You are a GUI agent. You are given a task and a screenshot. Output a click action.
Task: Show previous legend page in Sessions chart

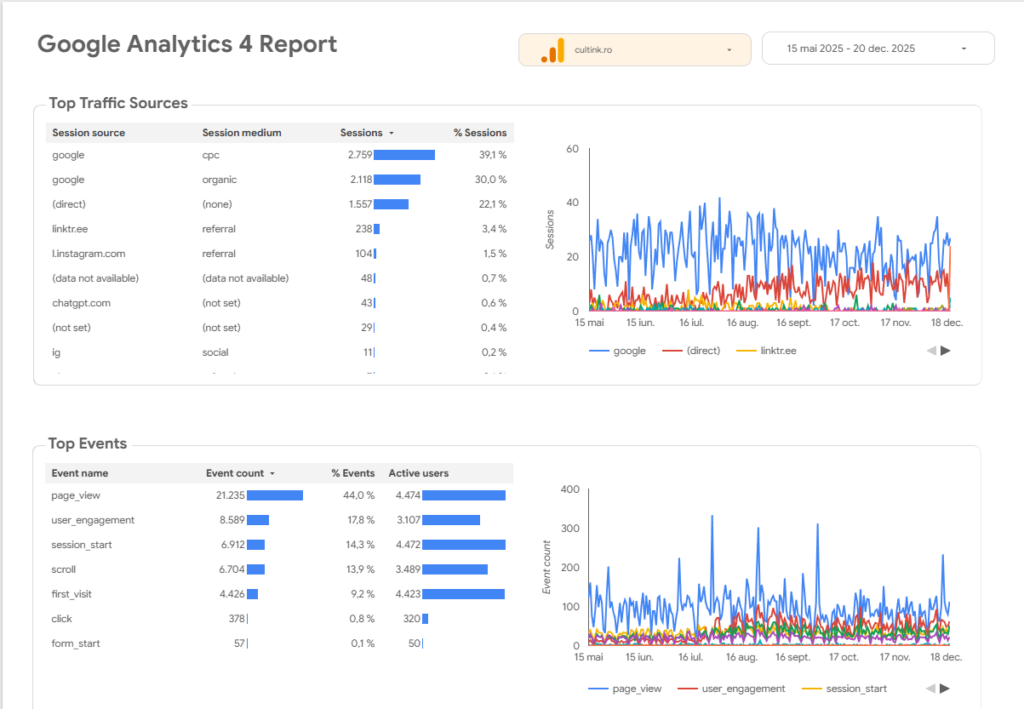(x=931, y=350)
